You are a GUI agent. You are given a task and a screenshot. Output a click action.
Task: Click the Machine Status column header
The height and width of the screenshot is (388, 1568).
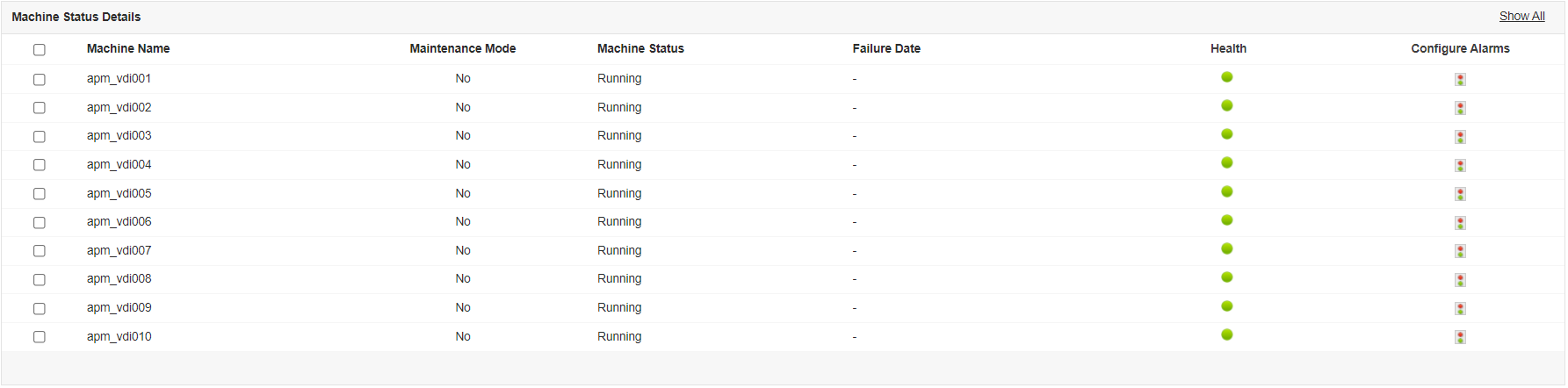pos(640,48)
